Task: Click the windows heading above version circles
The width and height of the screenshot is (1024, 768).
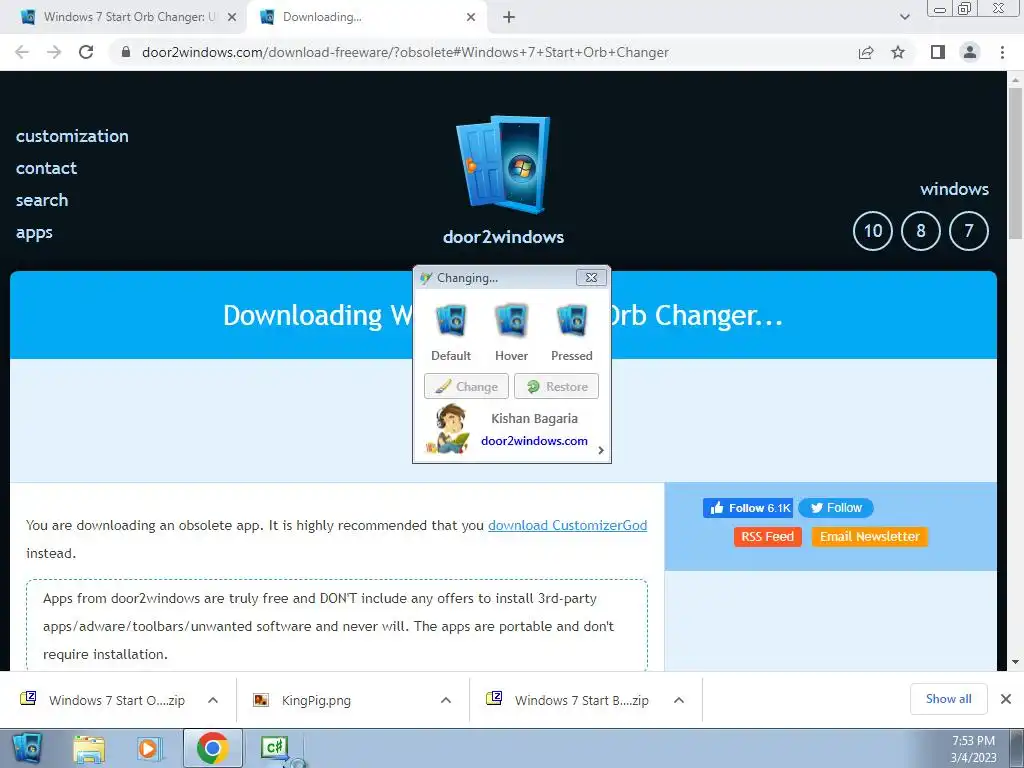Action: tap(954, 189)
